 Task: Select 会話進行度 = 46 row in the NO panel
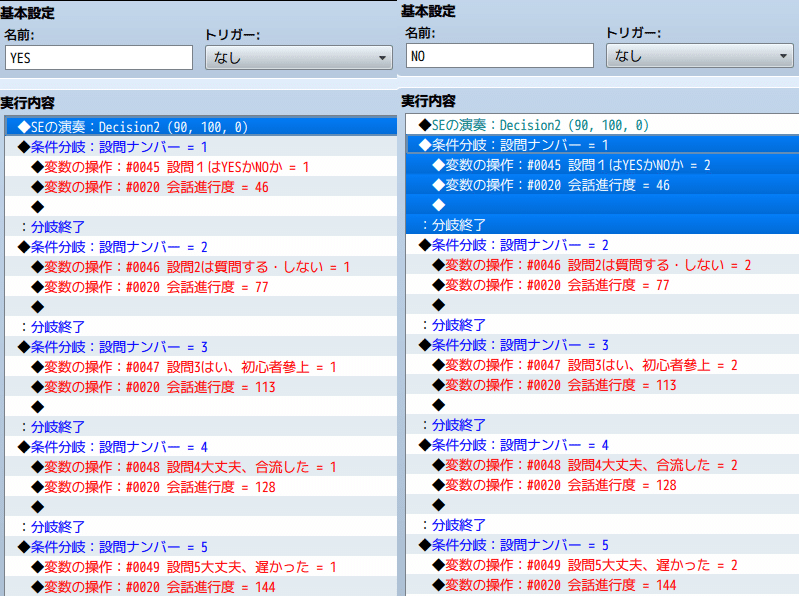click(x=602, y=185)
